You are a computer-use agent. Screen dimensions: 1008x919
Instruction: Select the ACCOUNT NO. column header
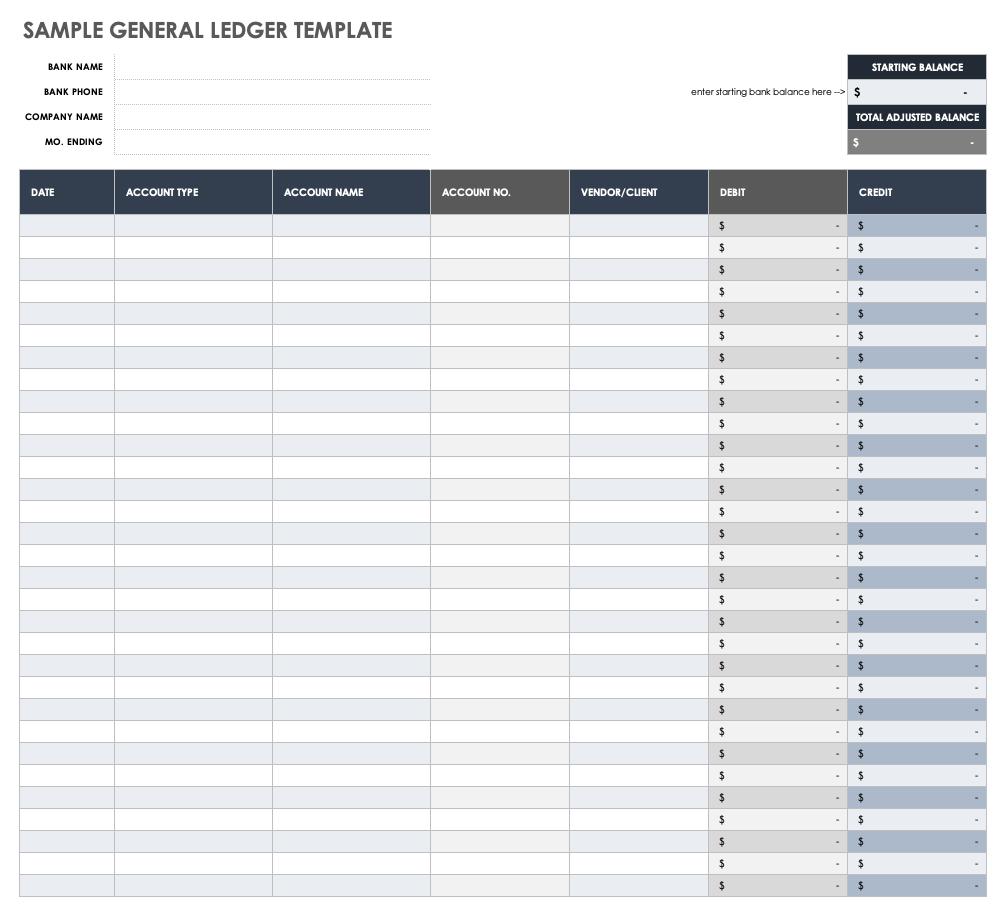498,192
